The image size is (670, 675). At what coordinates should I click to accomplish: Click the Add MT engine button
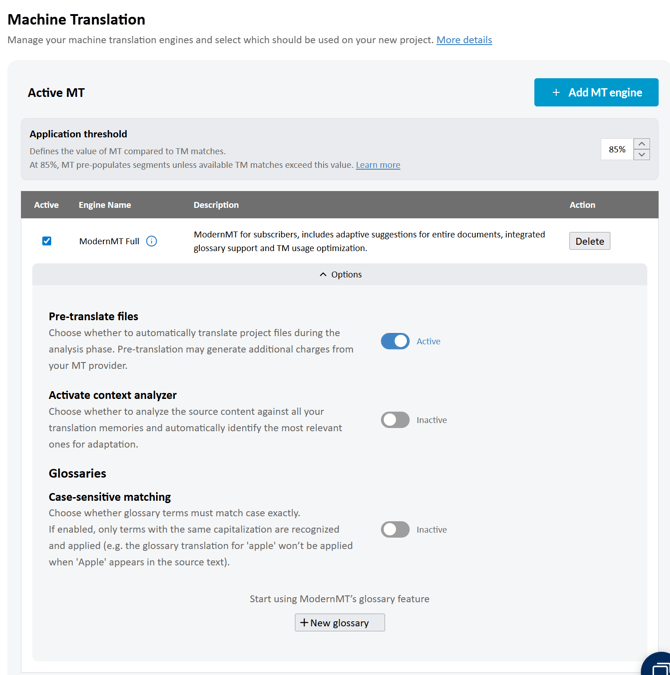(596, 92)
